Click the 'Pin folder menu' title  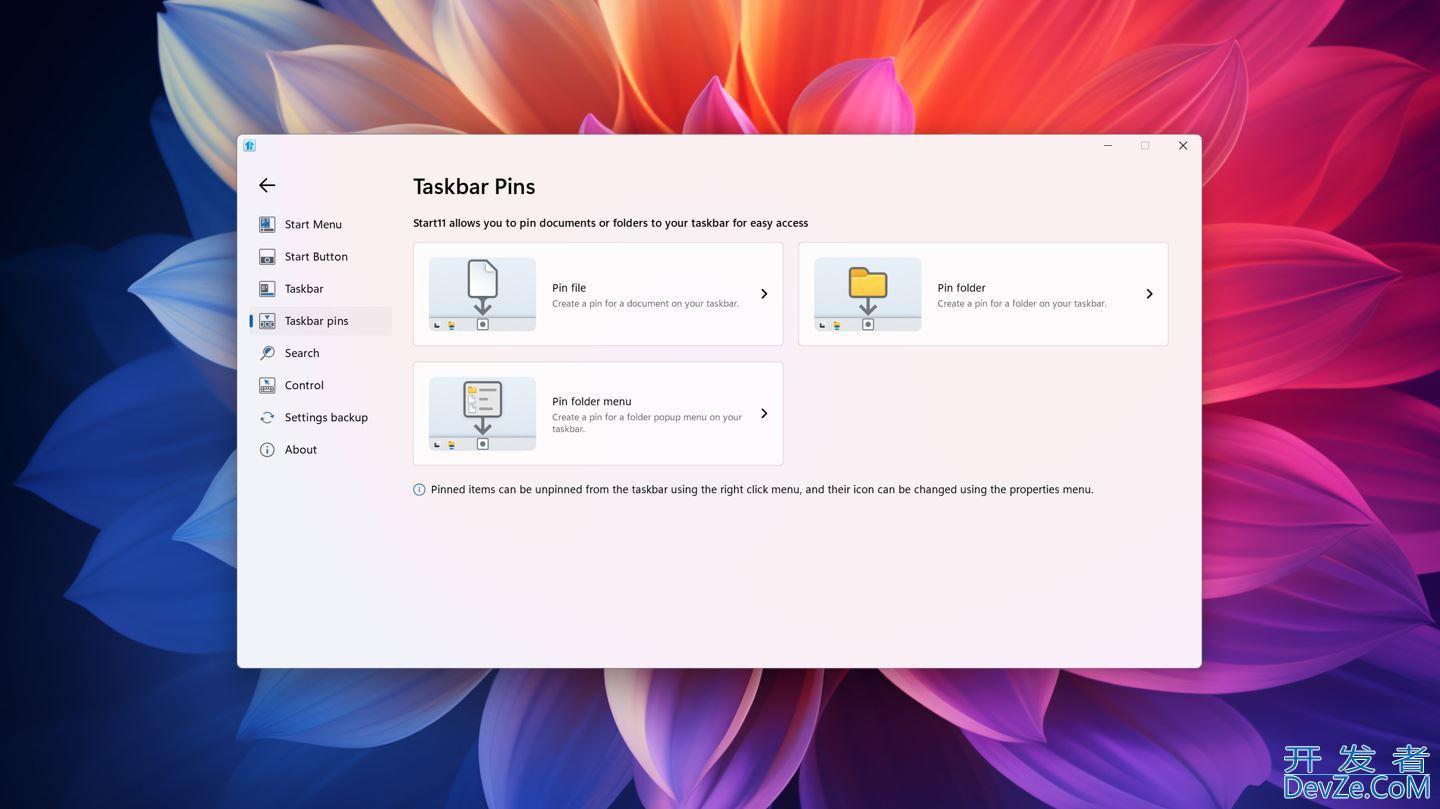coord(591,402)
